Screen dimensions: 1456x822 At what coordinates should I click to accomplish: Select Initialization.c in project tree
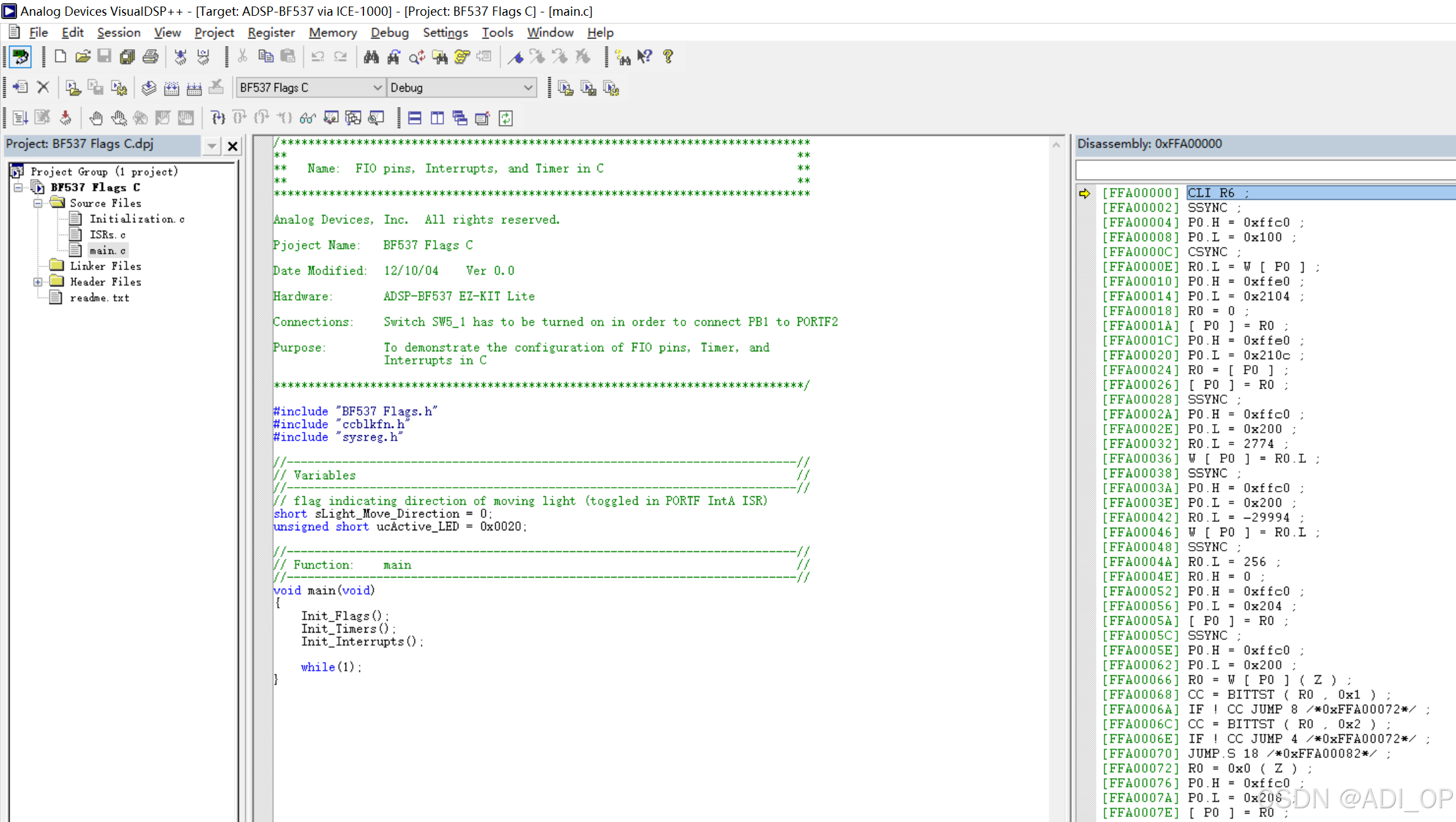point(136,219)
